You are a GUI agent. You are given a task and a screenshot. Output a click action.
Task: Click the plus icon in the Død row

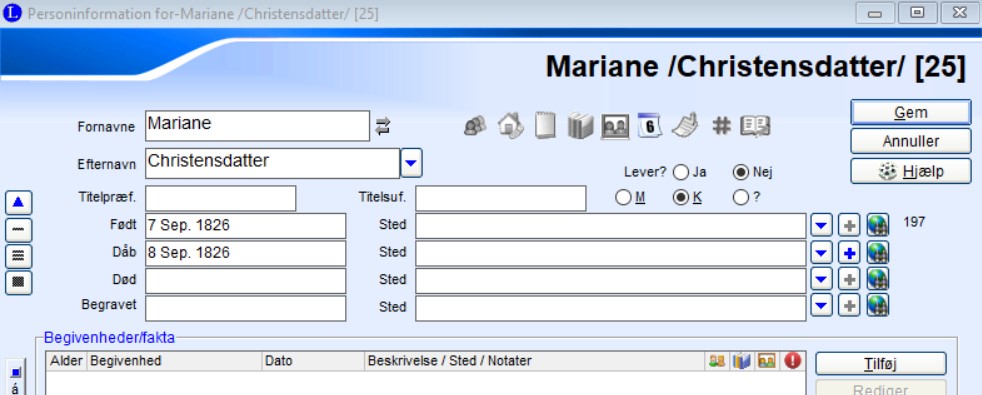tap(849, 280)
